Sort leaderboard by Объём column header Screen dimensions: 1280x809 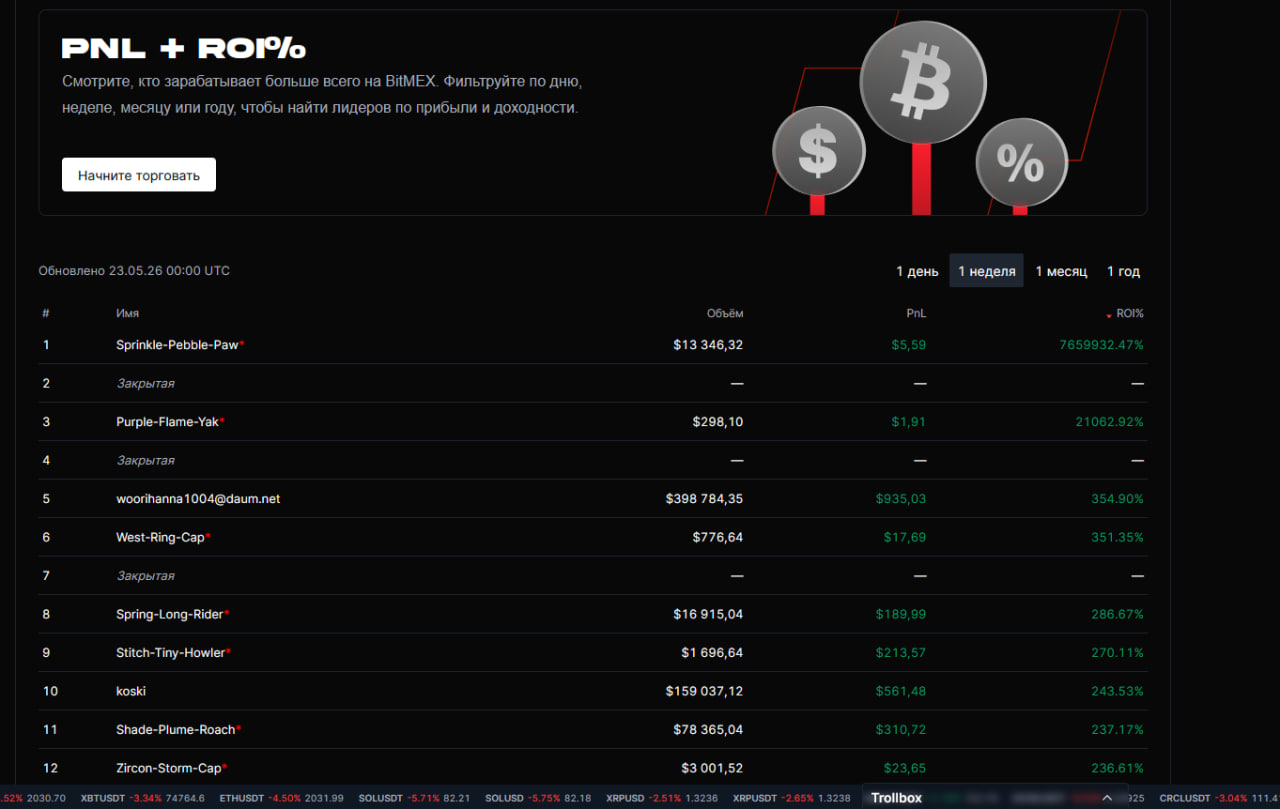pyautogui.click(x=725, y=313)
